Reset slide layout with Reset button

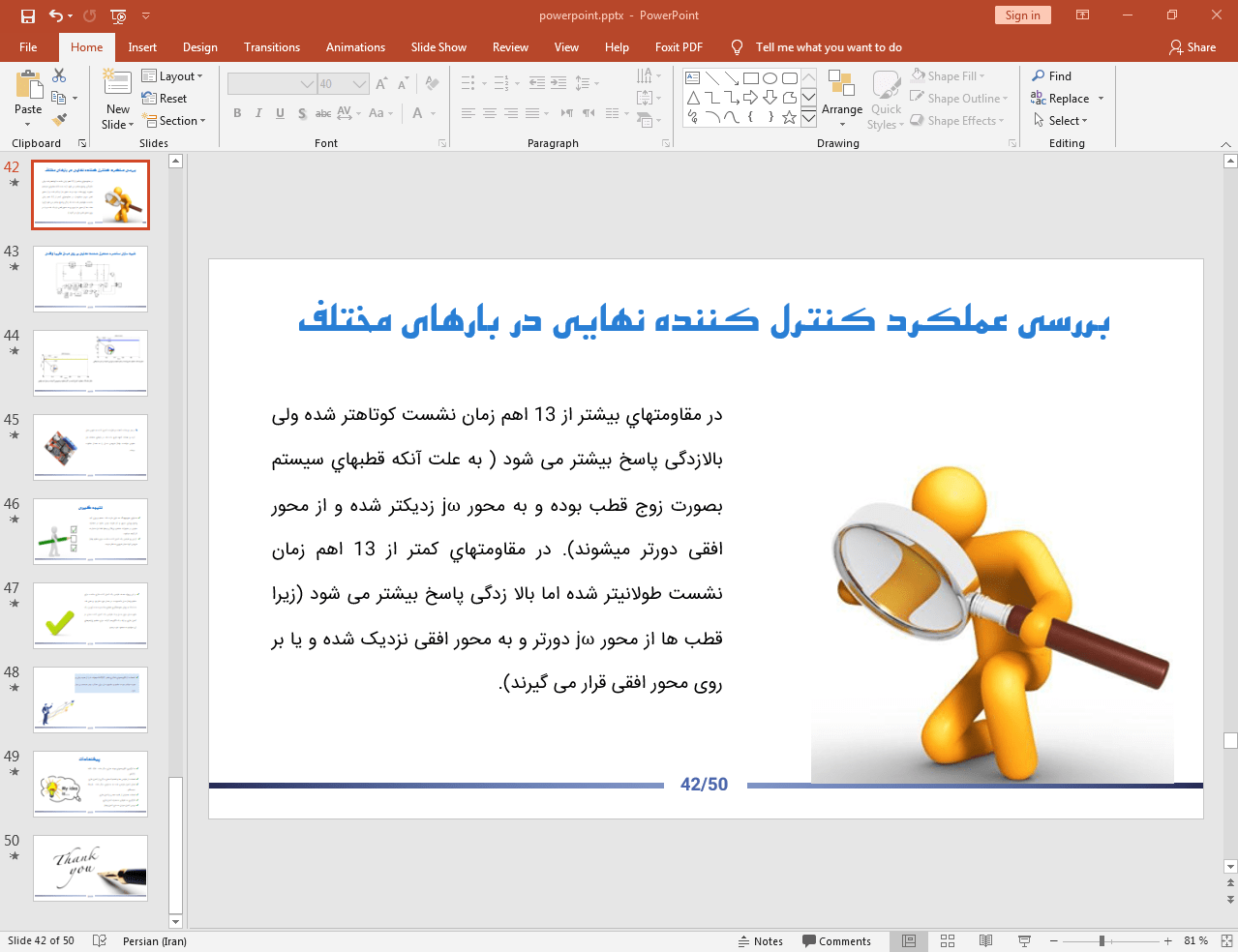(165, 99)
